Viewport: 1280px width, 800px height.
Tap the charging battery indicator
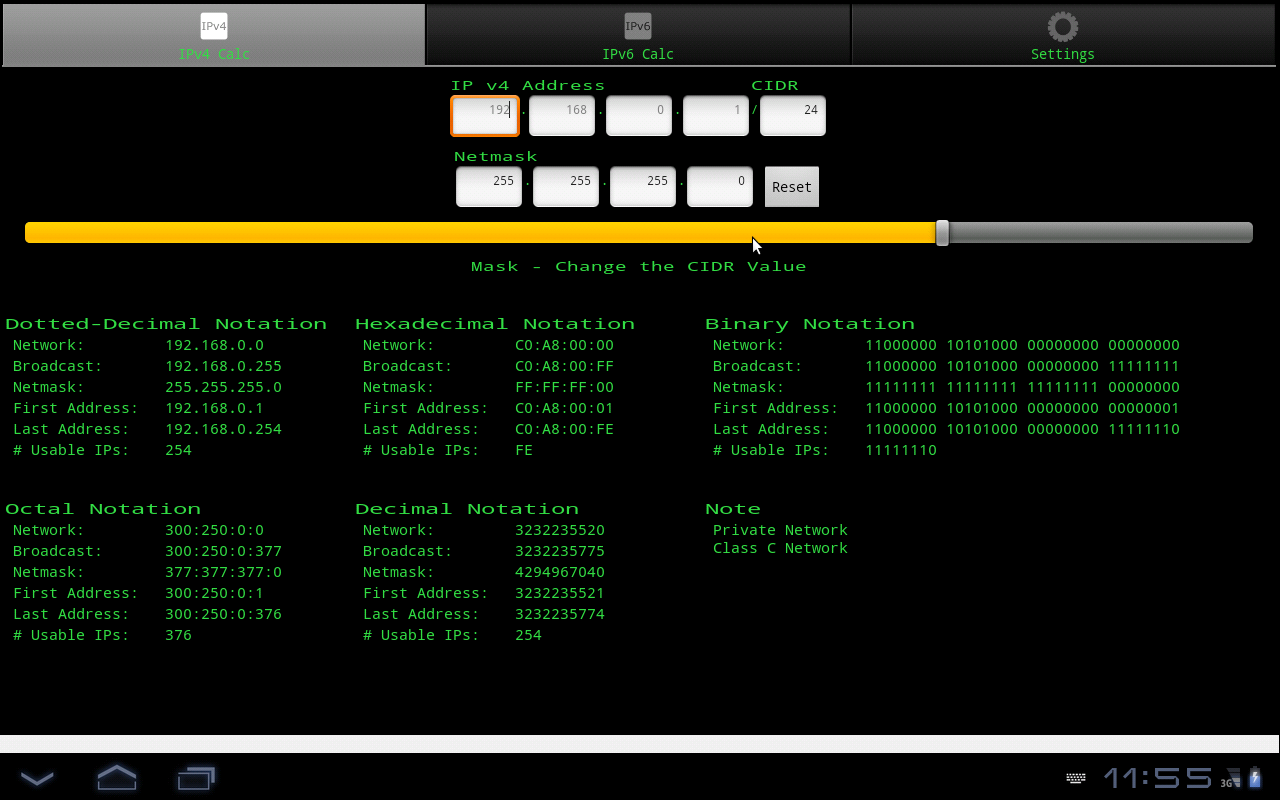tap(1254, 777)
